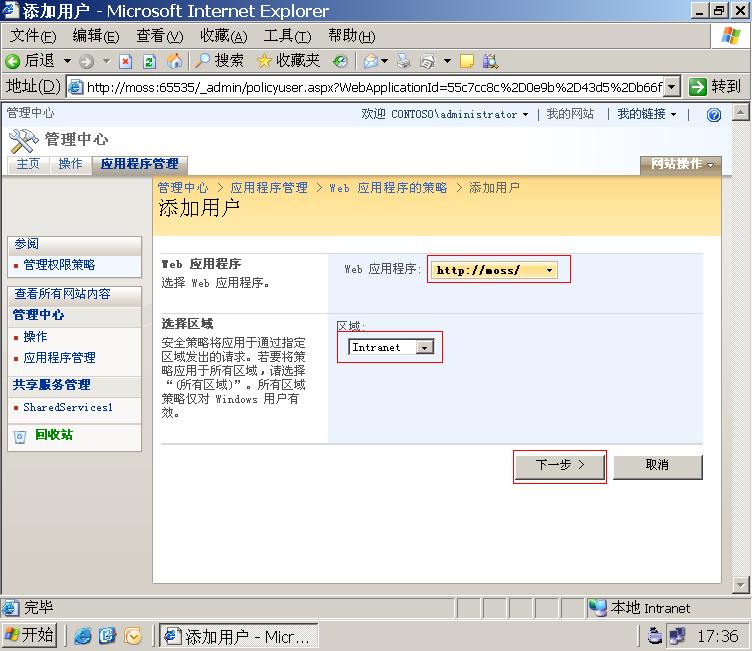Click the green Go arrow button
Screen dimensions: 752x651
697,87
